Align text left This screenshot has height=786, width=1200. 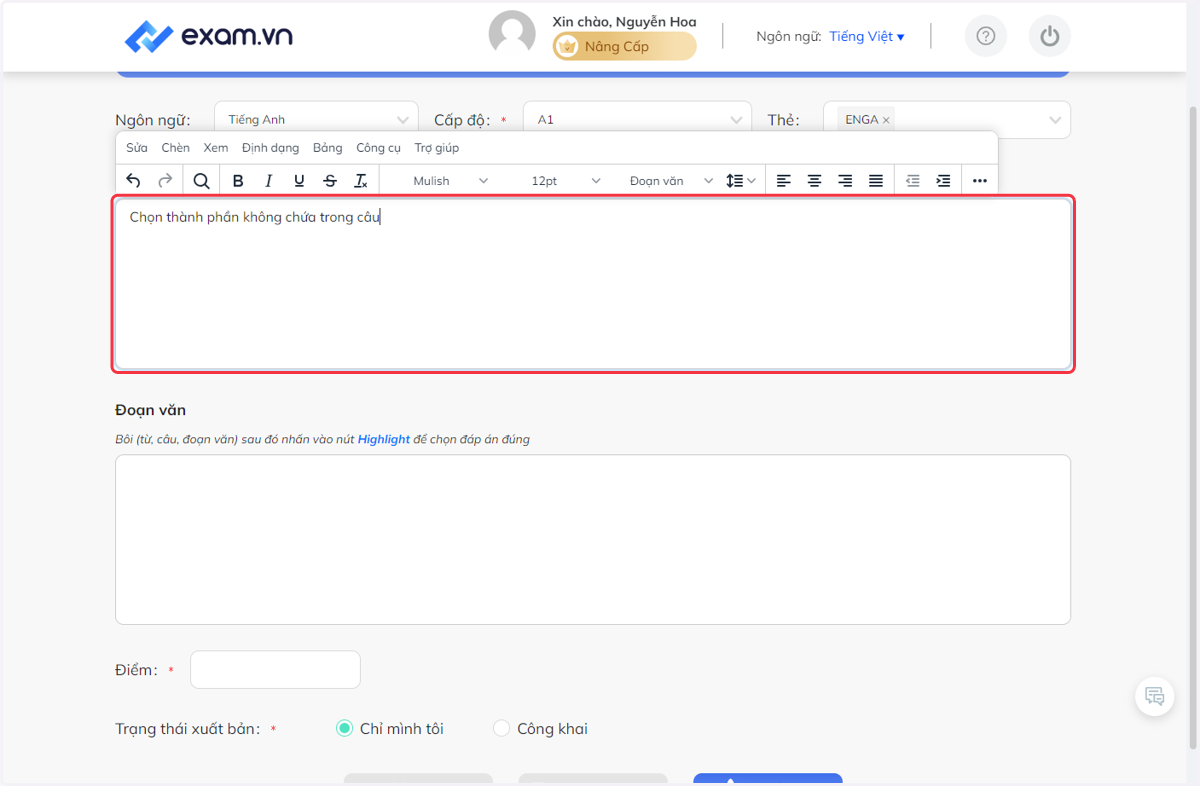coord(784,181)
